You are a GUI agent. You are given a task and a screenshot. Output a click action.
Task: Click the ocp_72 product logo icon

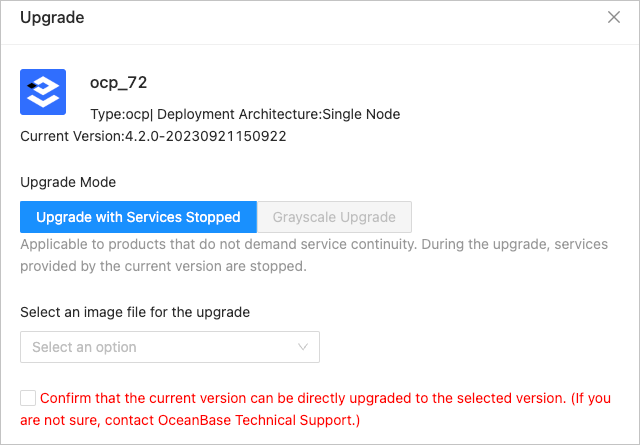43,91
